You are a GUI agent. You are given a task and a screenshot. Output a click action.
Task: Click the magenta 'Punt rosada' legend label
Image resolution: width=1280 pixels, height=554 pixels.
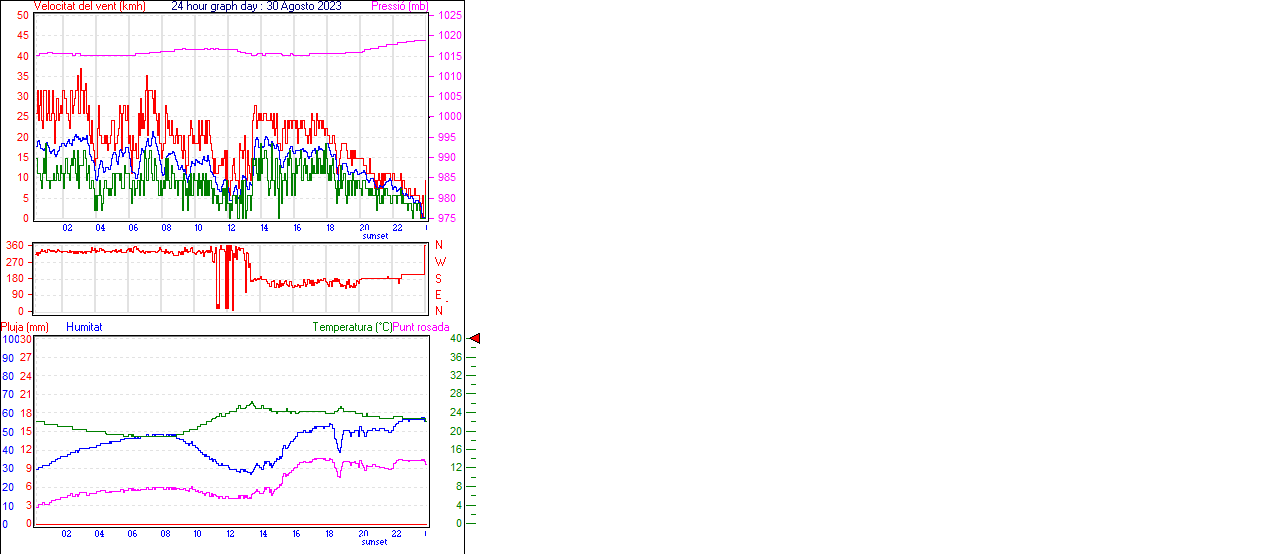tap(421, 327)
